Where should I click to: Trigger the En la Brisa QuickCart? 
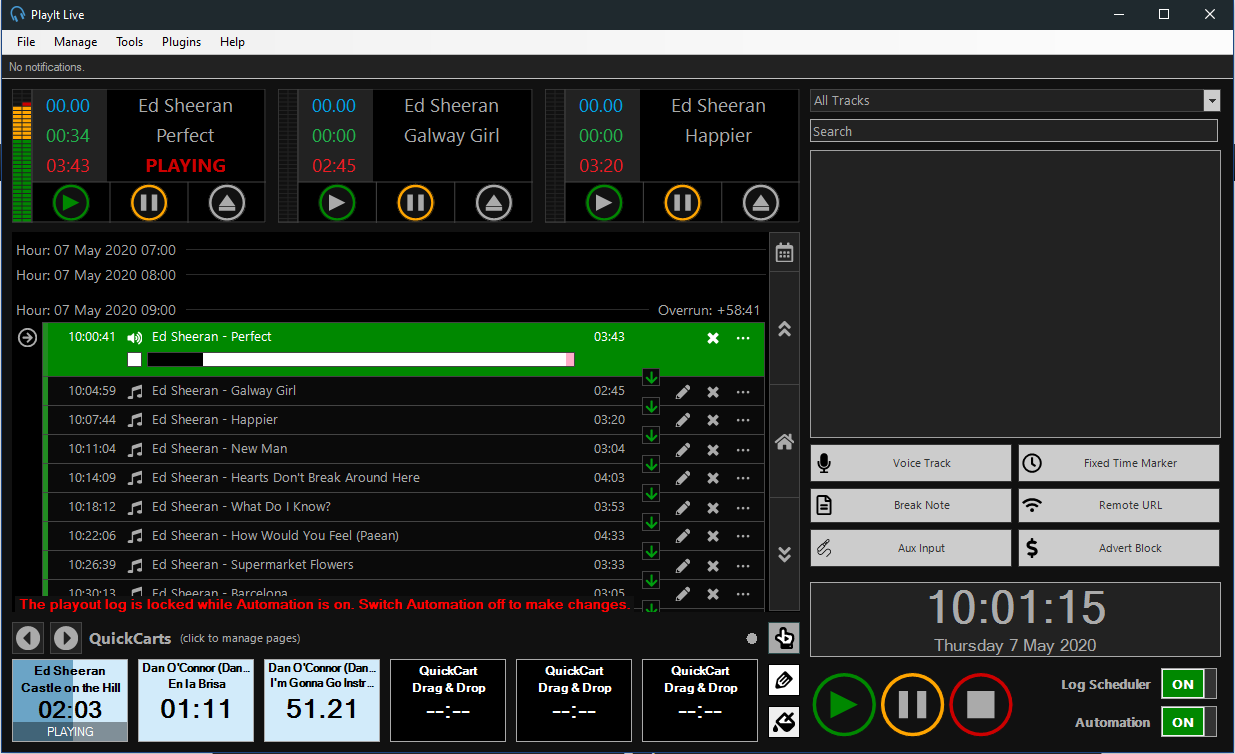coord(196,700)
